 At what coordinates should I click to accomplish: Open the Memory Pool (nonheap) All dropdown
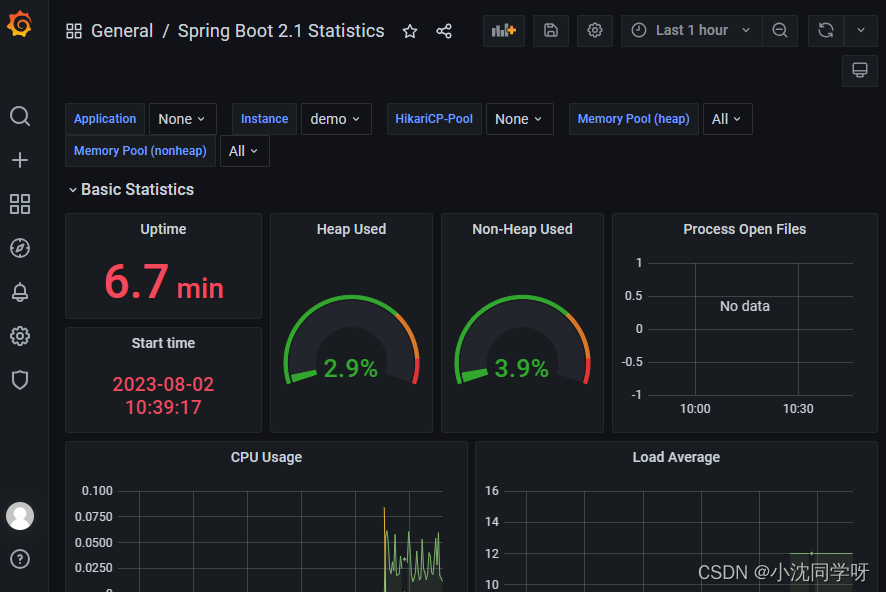coord(244,151)
